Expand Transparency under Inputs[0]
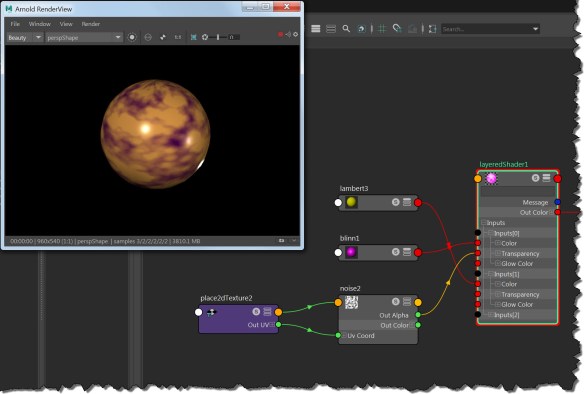 click(498, 253)
